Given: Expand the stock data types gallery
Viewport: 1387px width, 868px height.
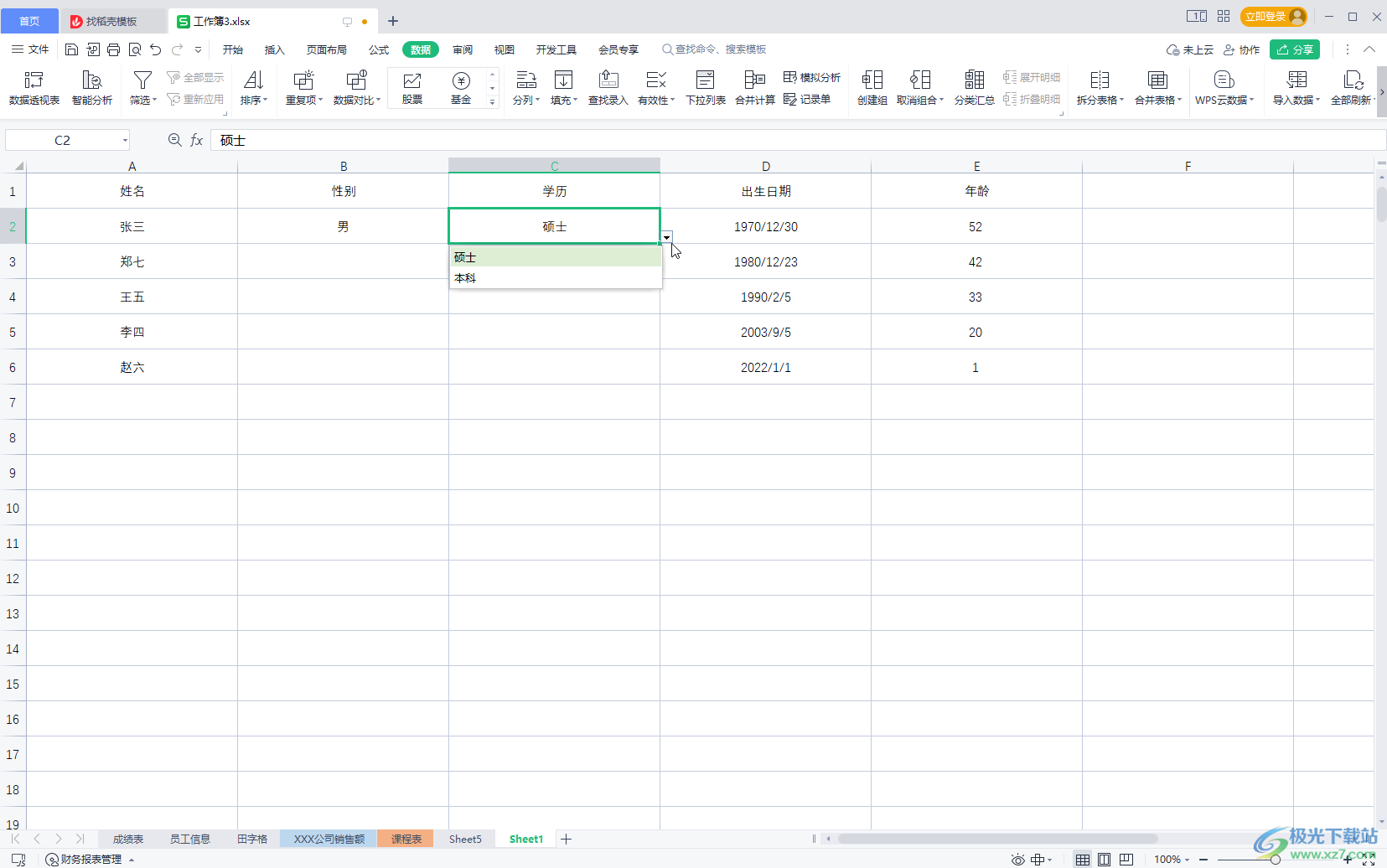Looking at the screenshot, I should coord(492,101).
